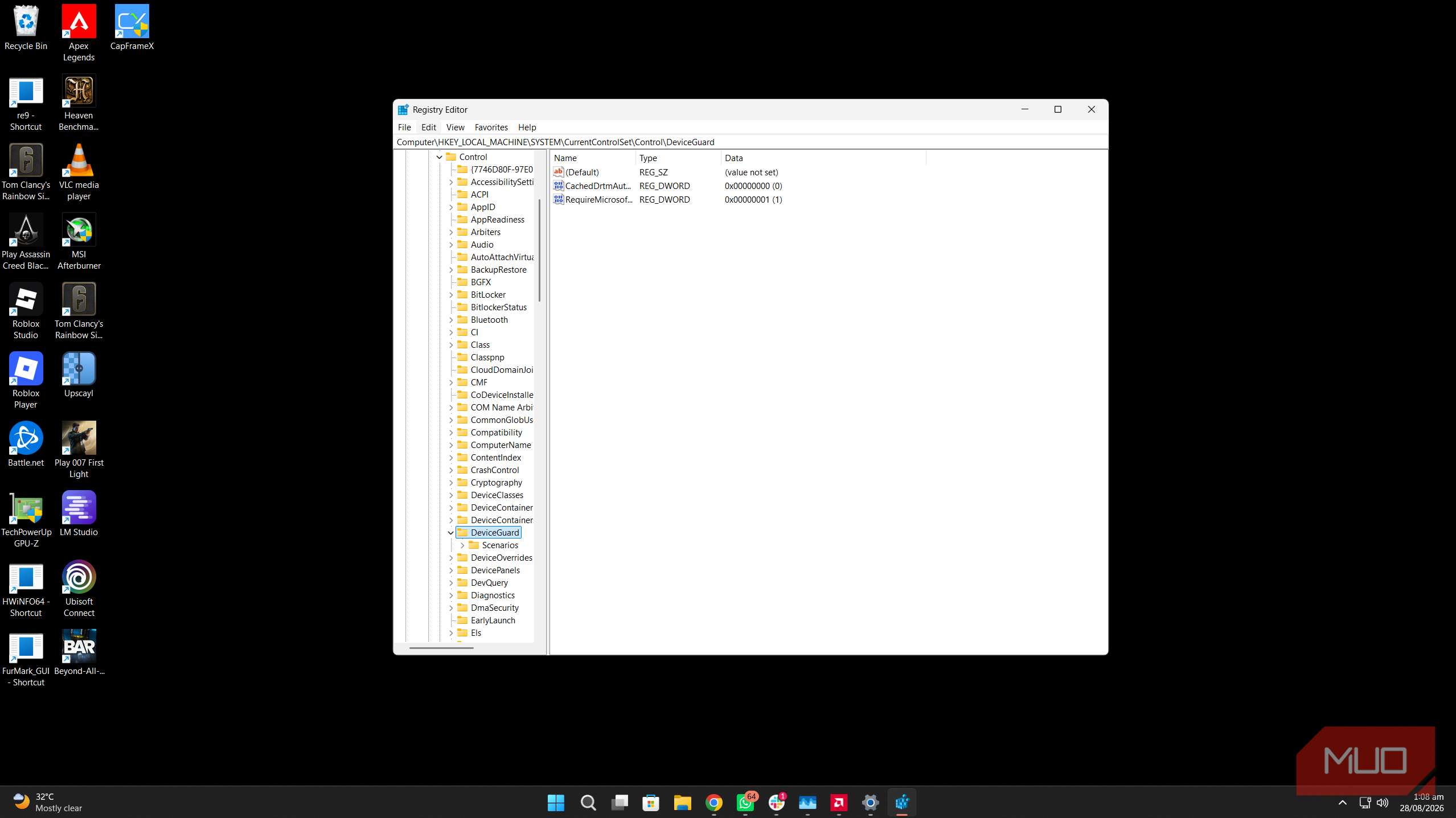Open TechPowerUp GPU-Z shortcut
1456x818 pixels.
click(x=26, y=519)
